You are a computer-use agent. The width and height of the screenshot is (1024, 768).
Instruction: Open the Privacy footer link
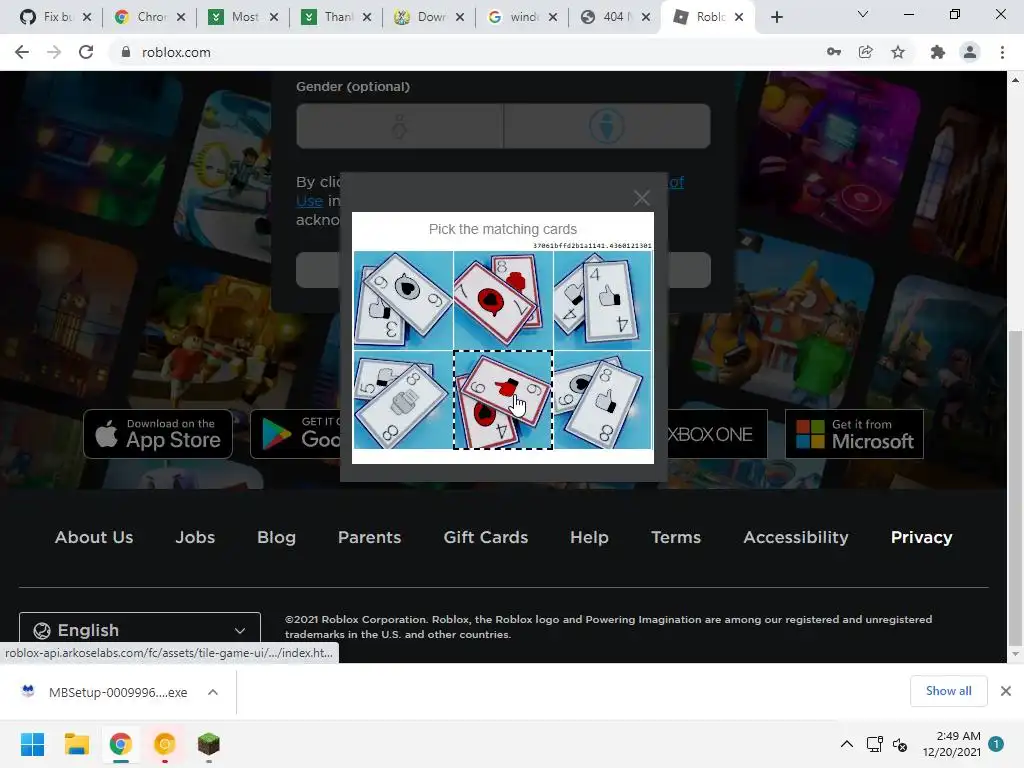(921, 537)
